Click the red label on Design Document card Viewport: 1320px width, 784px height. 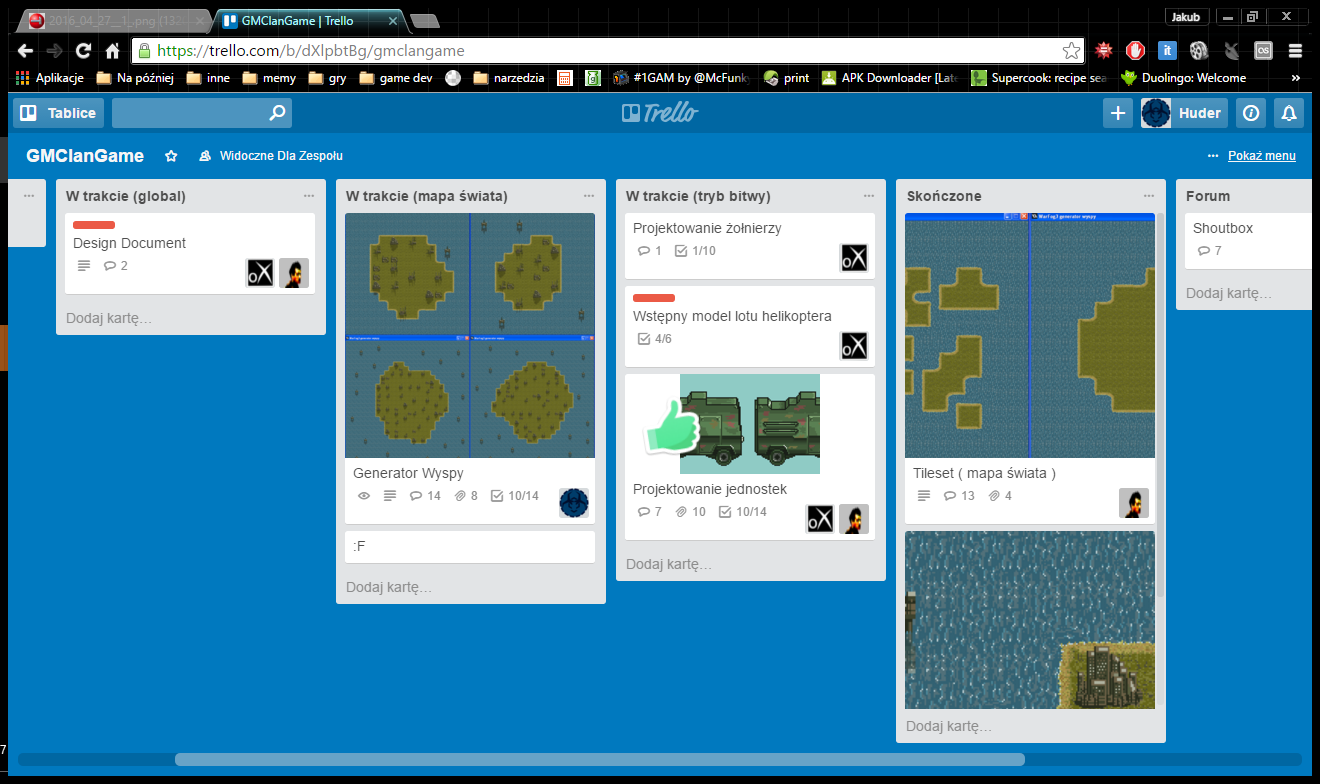click(x=94, y=225)
